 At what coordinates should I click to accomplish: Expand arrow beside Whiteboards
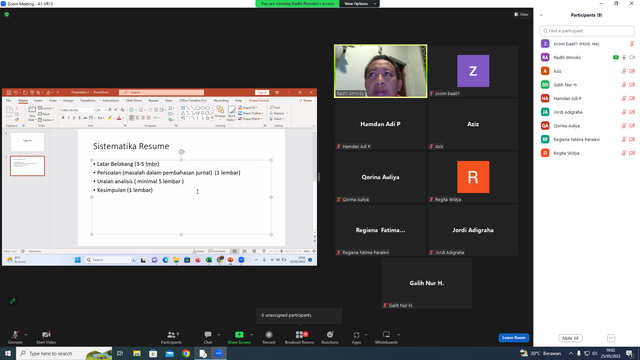(x=398, y=335)
